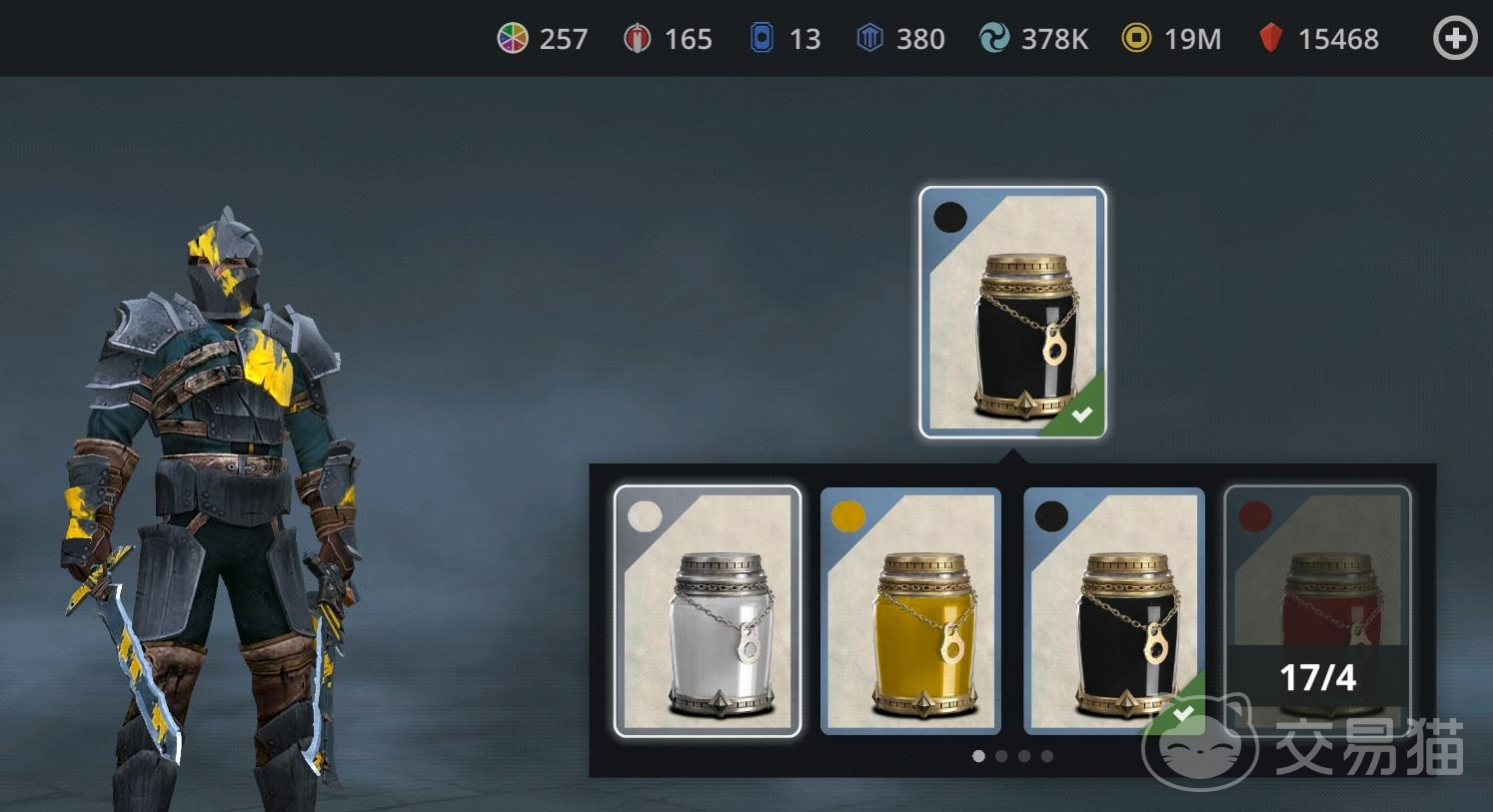Click the first page indicator dot

(978, 756)
